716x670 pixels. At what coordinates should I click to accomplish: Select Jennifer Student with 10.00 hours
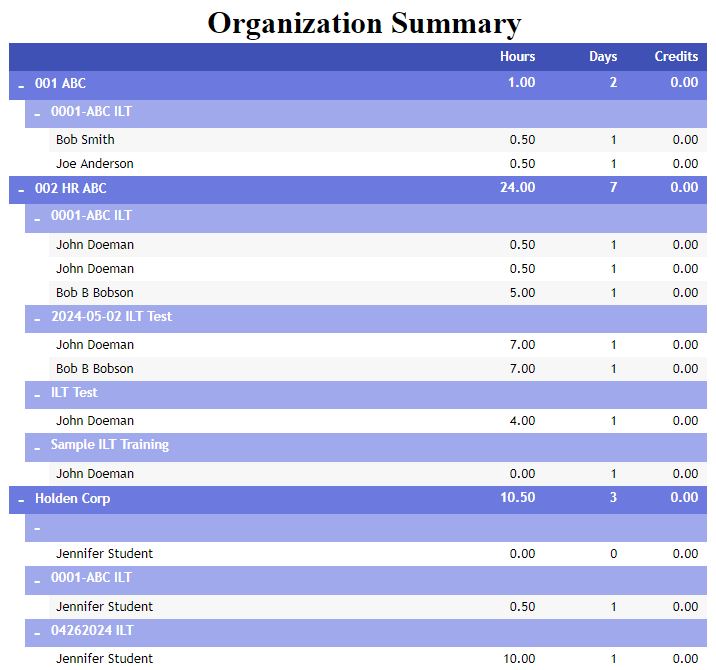(104, 658)
